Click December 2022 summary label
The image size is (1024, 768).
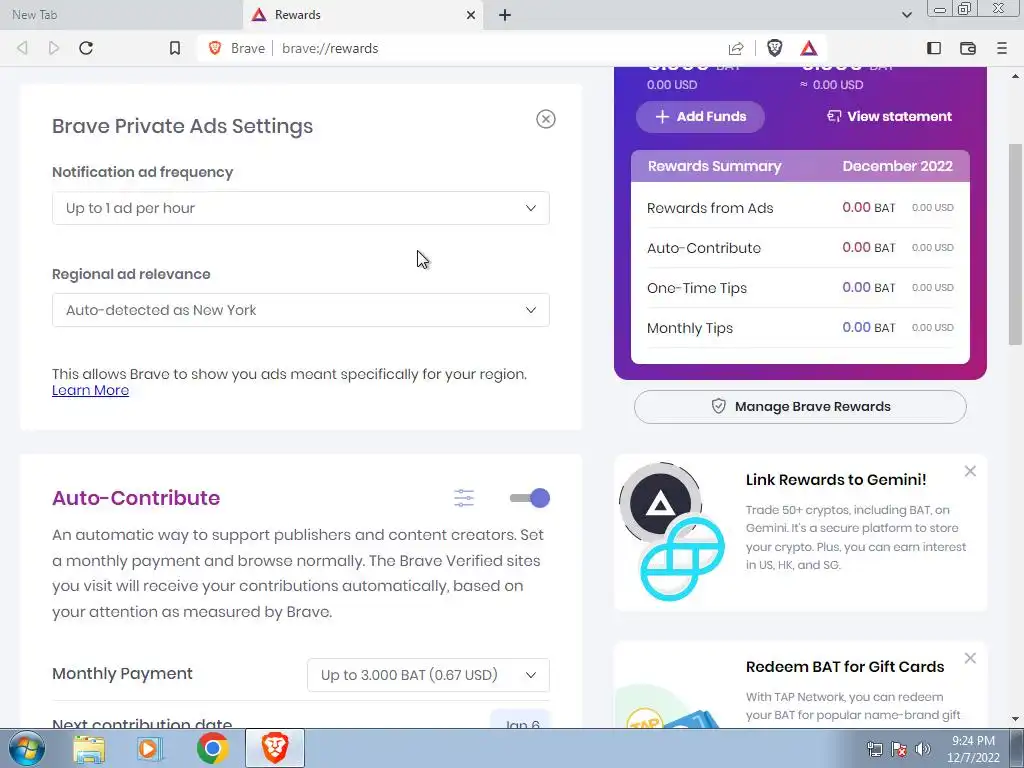(x=897, y=166)
